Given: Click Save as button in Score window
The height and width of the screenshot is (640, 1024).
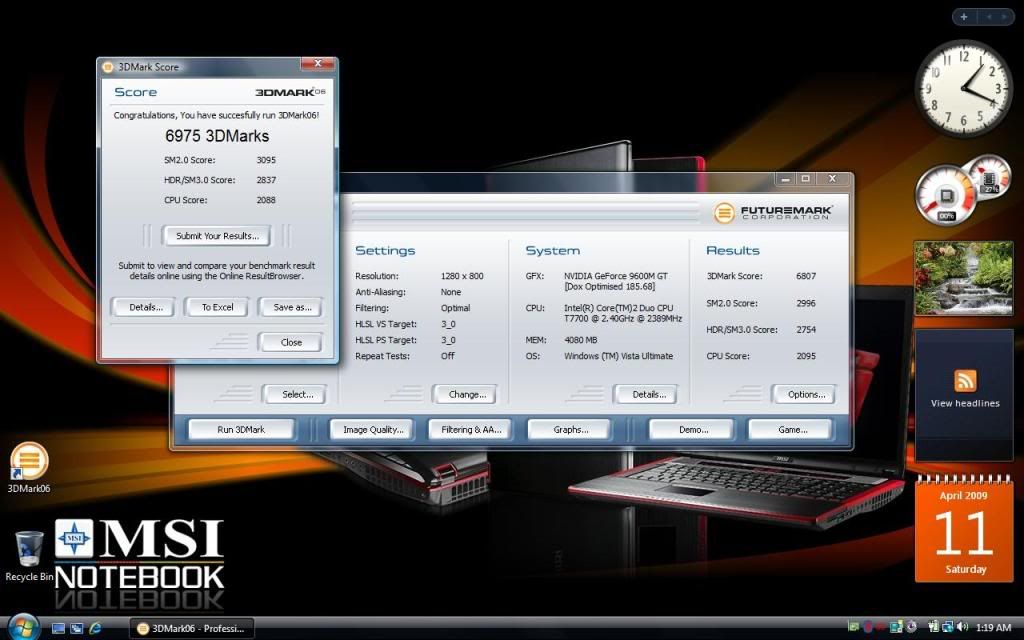Looking at the screenshot, I should pyautogui.click(x=292, y=307).
